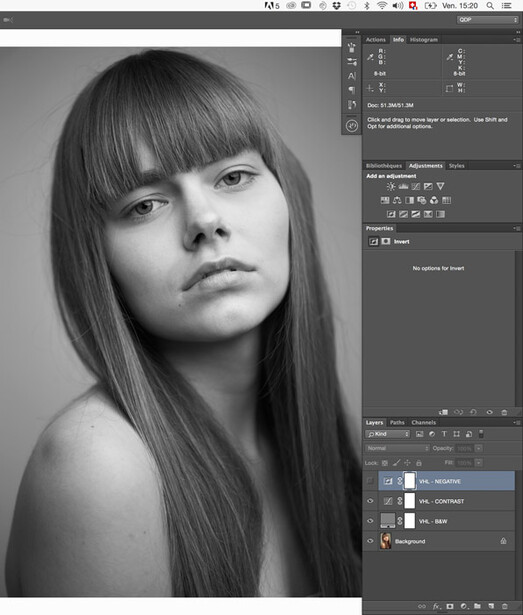Viewport: 523px width, 615px height.
Task: Add a Levels adjustment
Action: coord(403,186)
